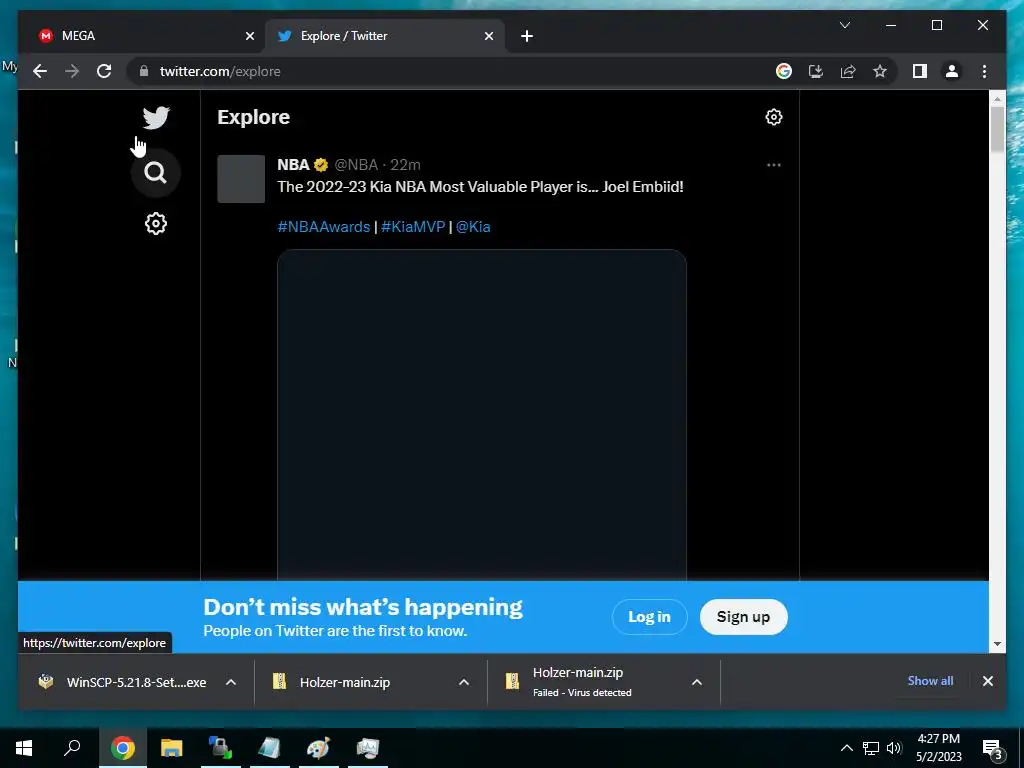Viewport: 1024px width, 768px height.
Task: Open the Explore search icon in sidebar
Action: [155, 173]
